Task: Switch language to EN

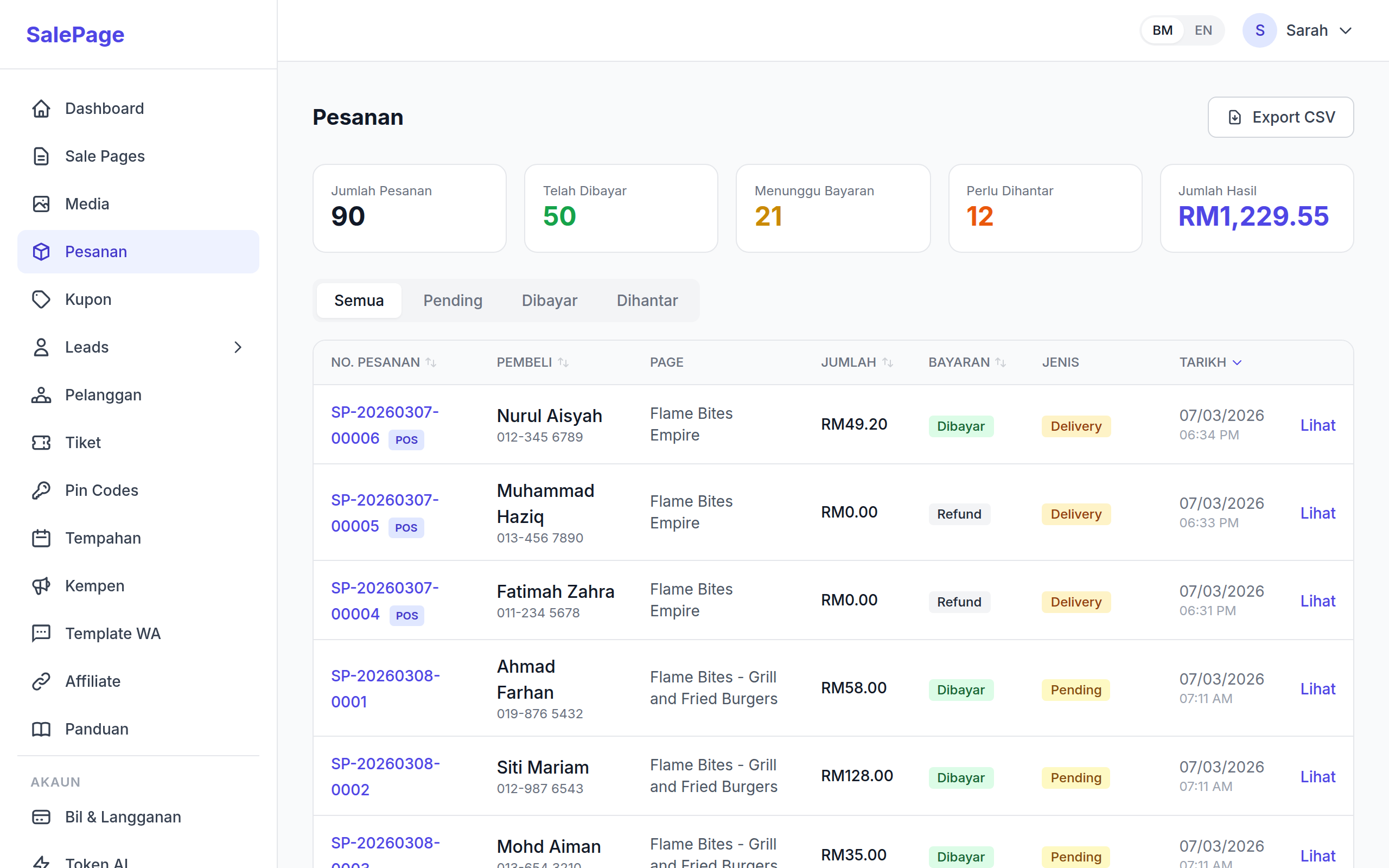Action: (x=1203, y=30)
